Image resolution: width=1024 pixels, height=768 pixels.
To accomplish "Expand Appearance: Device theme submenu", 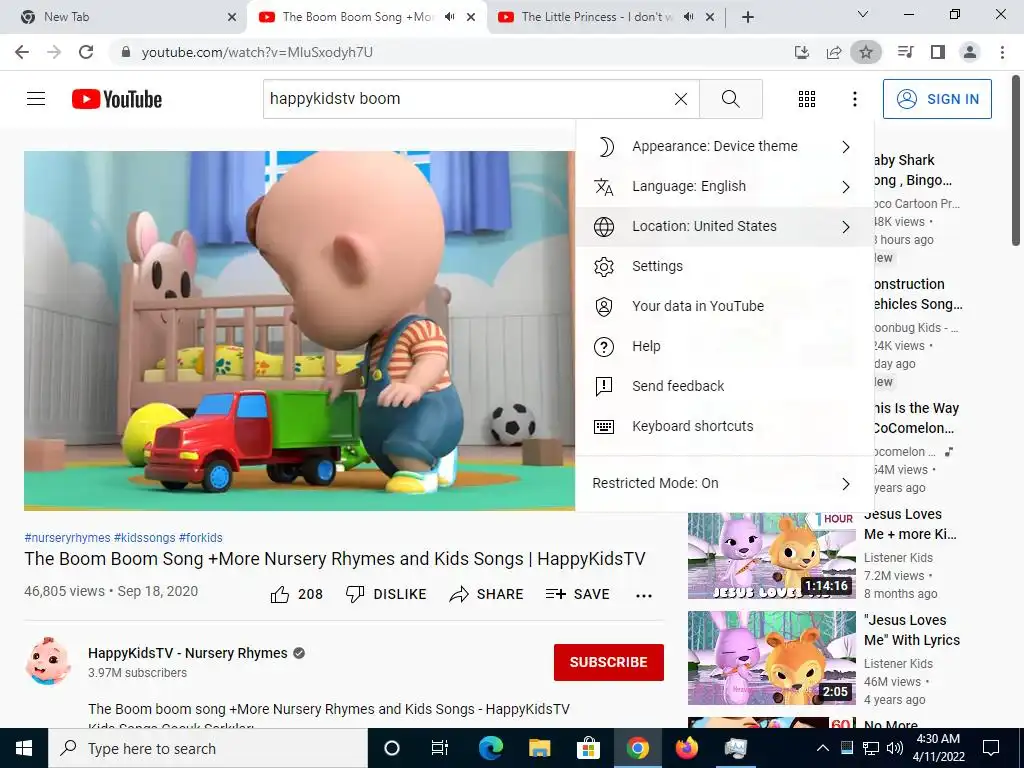I will tap(725, 146).
